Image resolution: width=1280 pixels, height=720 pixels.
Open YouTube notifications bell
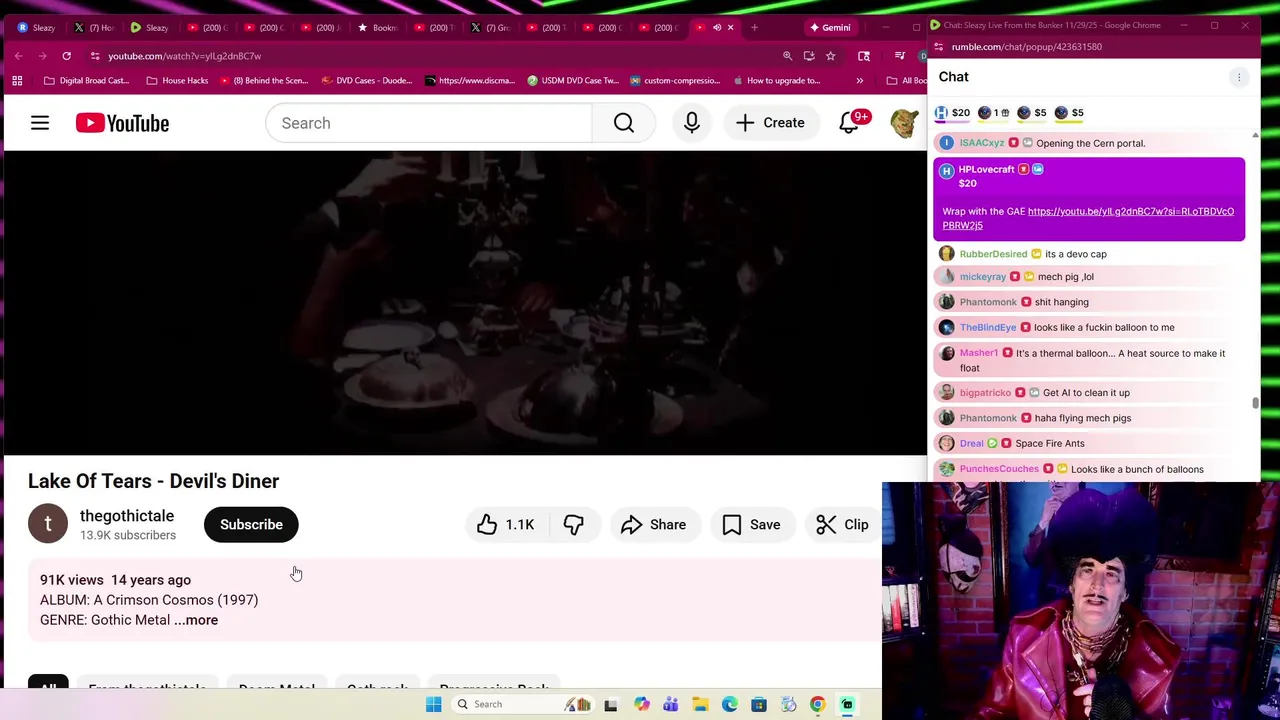tap(849, 123)
